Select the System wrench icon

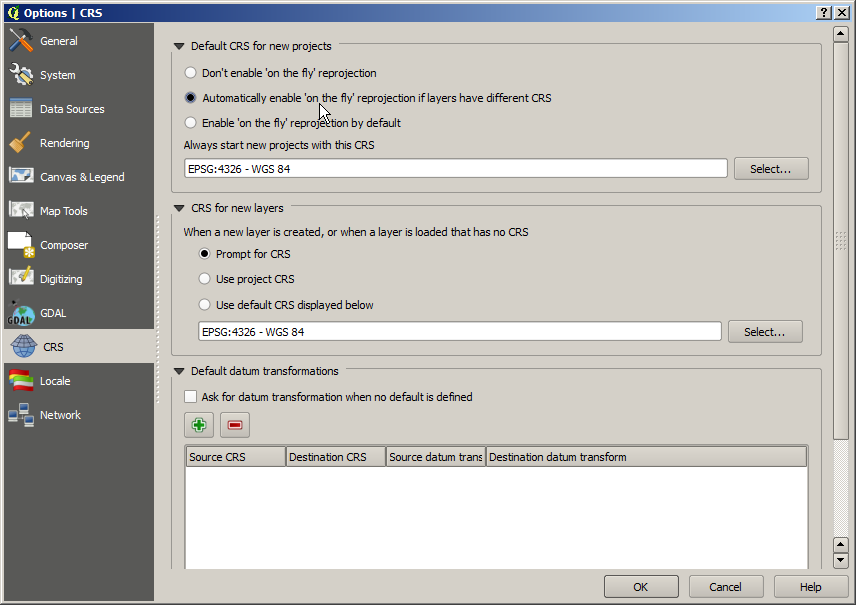22,74
